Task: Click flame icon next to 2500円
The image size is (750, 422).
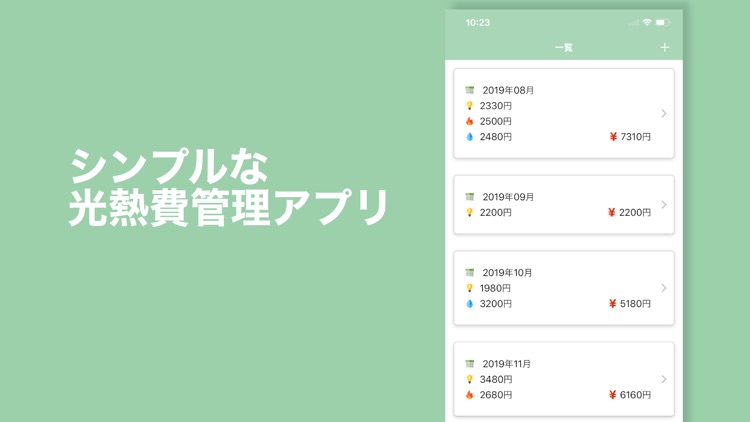Action: [x=470, y=121]
